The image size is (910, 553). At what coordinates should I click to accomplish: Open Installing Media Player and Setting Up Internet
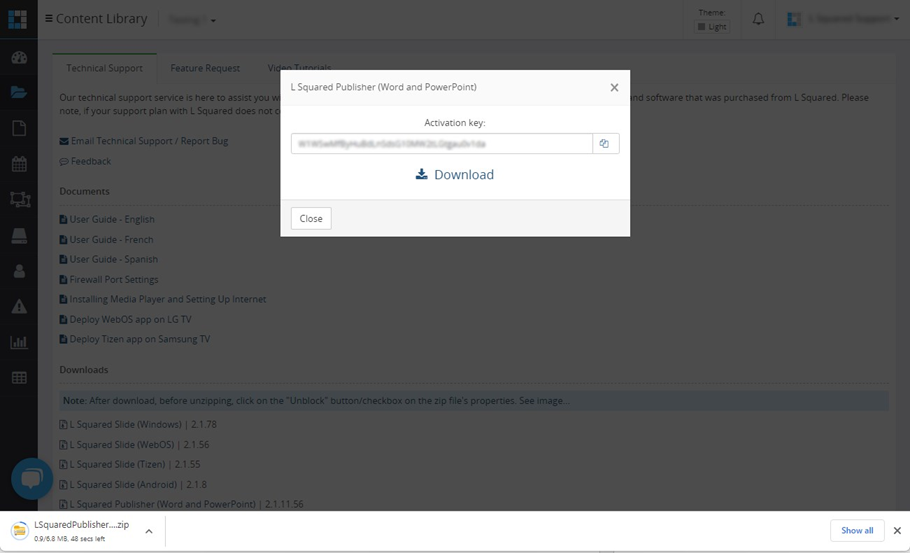tap(168, 299)
